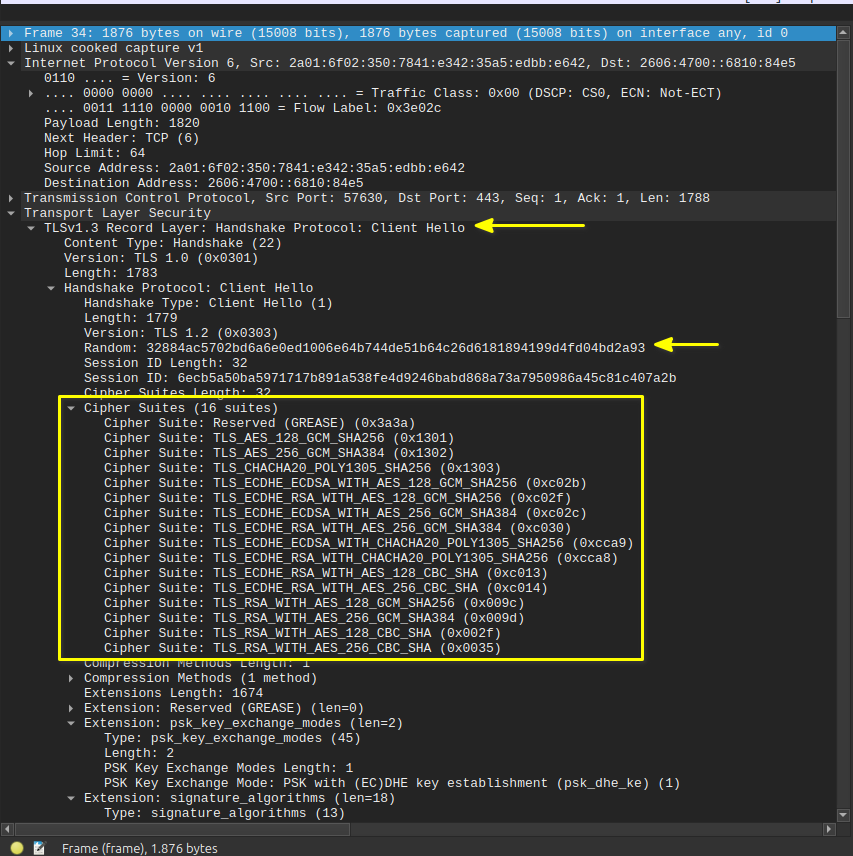Select TLS_RSA_WITH_AES_256_GCM_SHA384 (0x009d) row
Screen dimensions: 853x856
[314, 619]
